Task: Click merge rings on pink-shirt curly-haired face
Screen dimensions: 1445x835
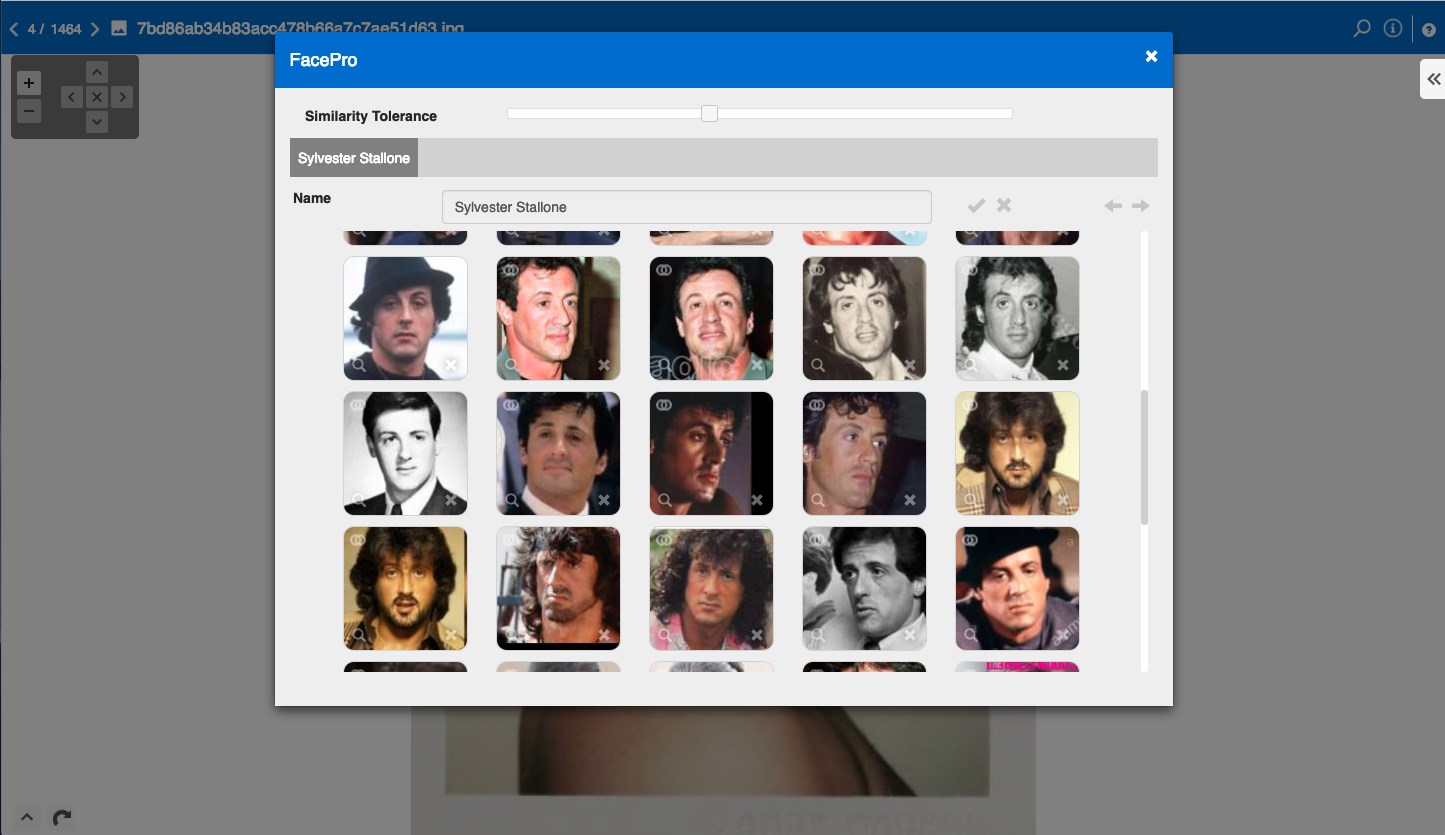Action: click(664, 540)
